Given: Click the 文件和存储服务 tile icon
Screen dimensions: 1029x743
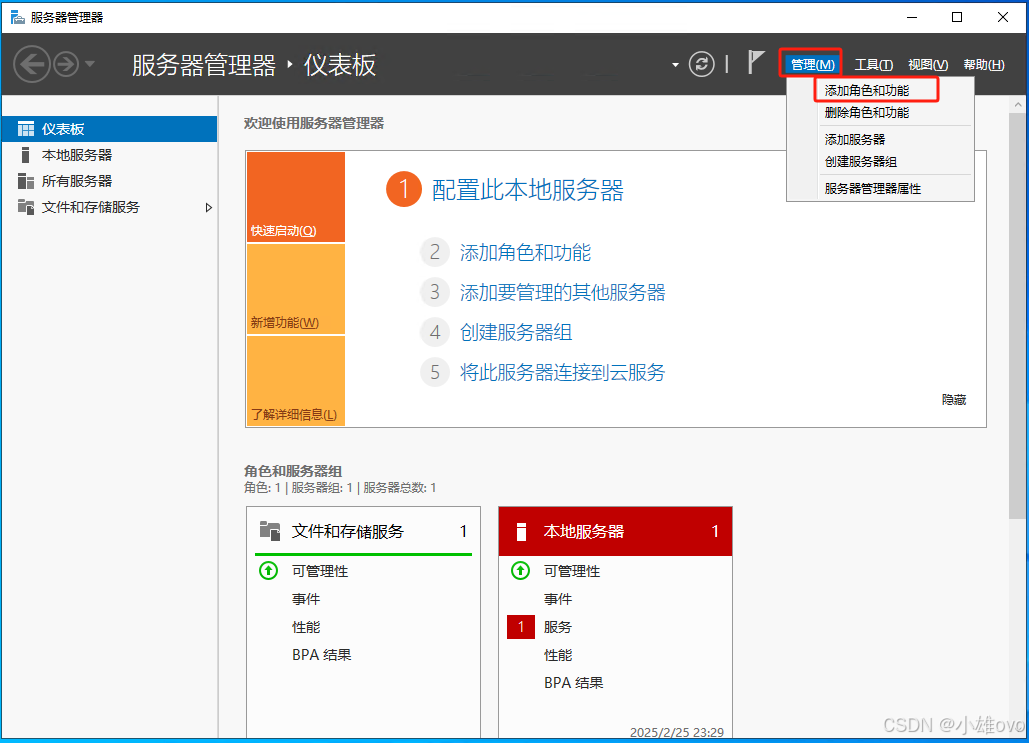Looking at the screenshot, I should click(270, 530).
